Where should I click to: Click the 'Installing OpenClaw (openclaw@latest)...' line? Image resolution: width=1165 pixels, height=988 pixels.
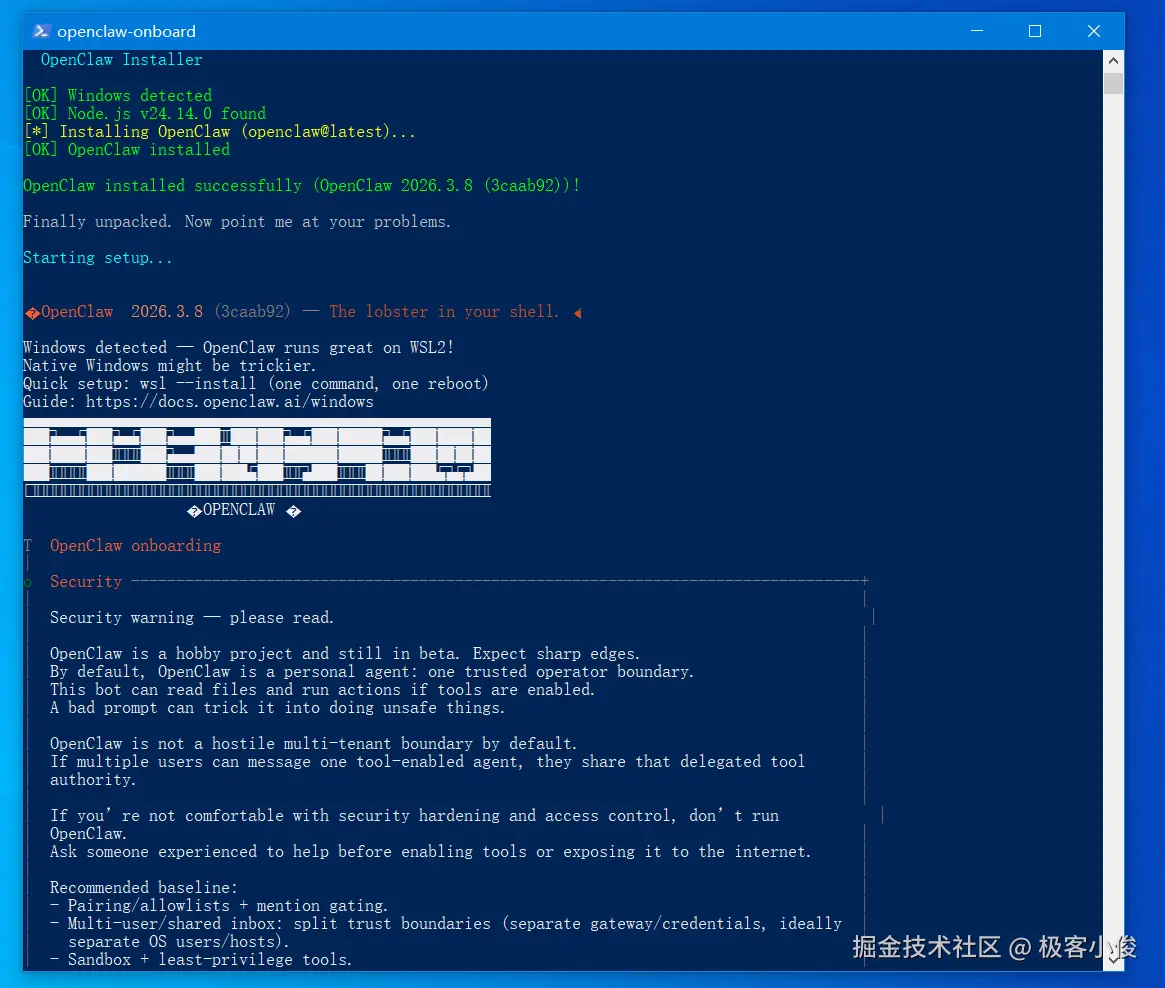click(219, 131)
